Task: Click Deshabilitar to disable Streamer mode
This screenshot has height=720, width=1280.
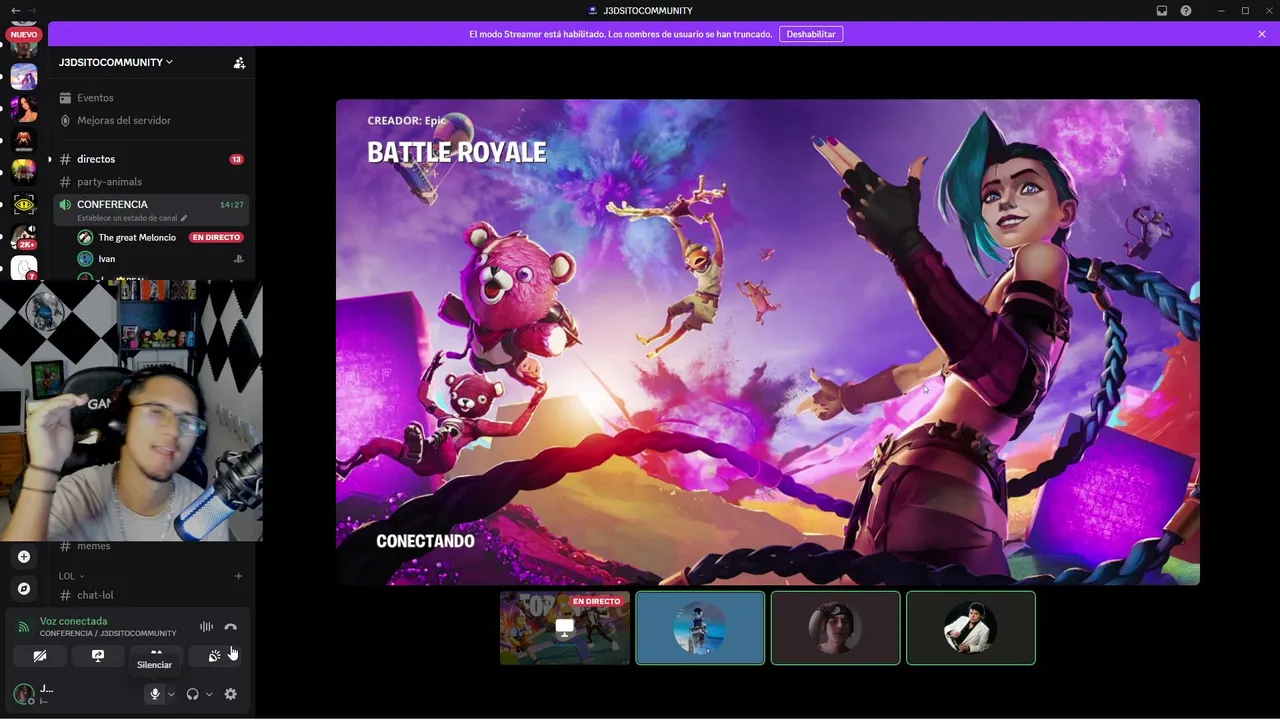Action: [x=811, y=34]
